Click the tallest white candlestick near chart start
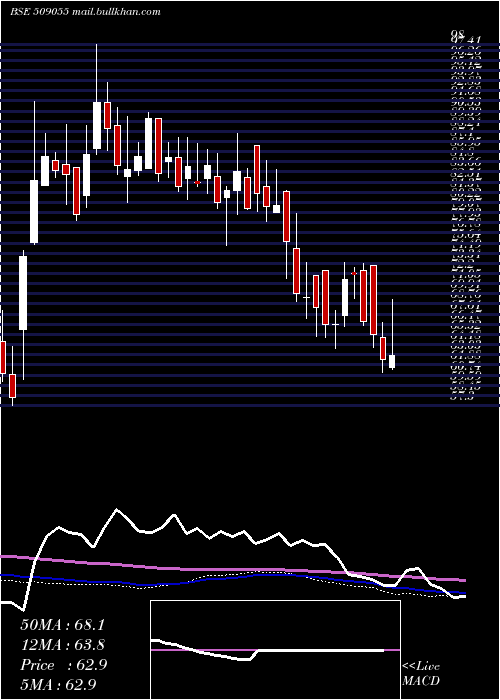This screenshot has width=500, height=700. 23,293
